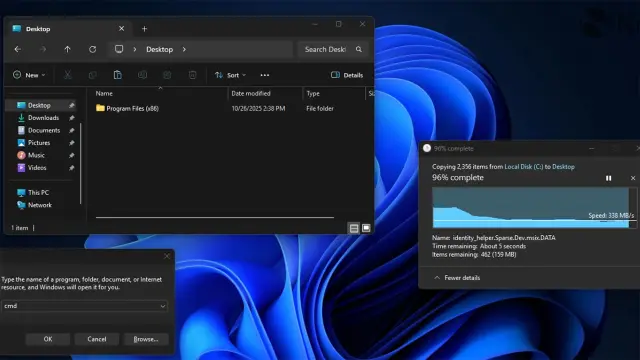The width and height of the screenshot is (640, 360).
Task: Unpin Downloads using its pin icon
Action: click(71, 118)
